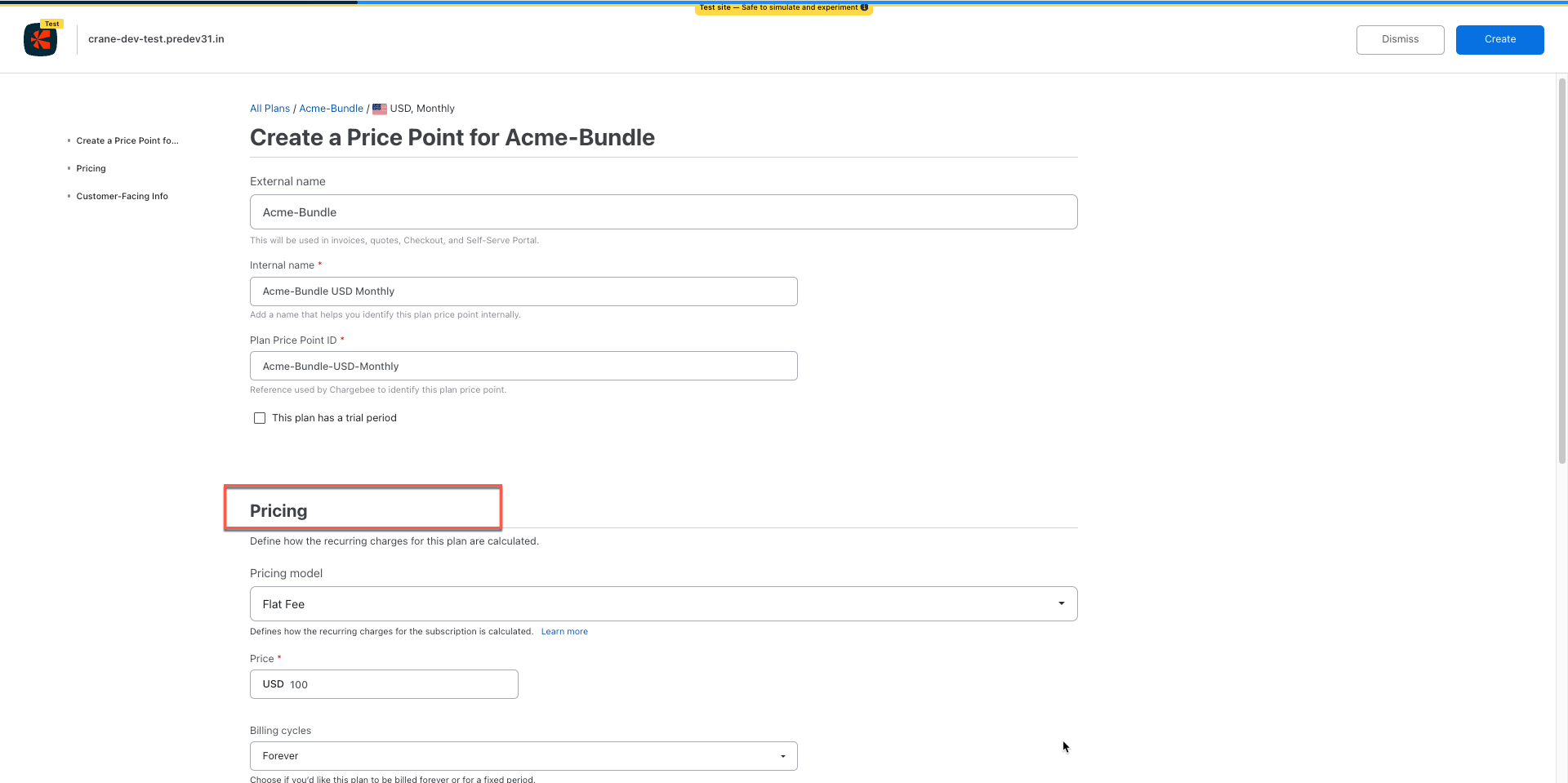Follow the Learn more link

pyautogui.click(x=564, y=631)
